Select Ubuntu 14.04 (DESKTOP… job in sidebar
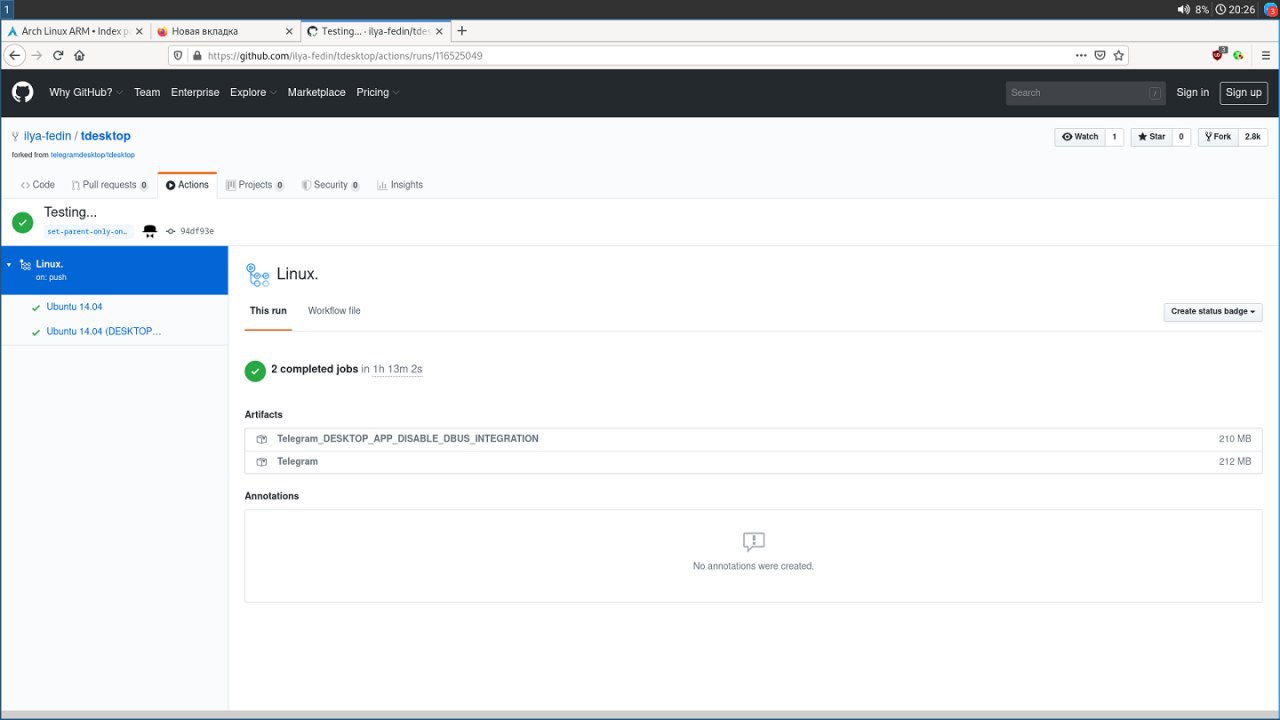 [103, 331]
